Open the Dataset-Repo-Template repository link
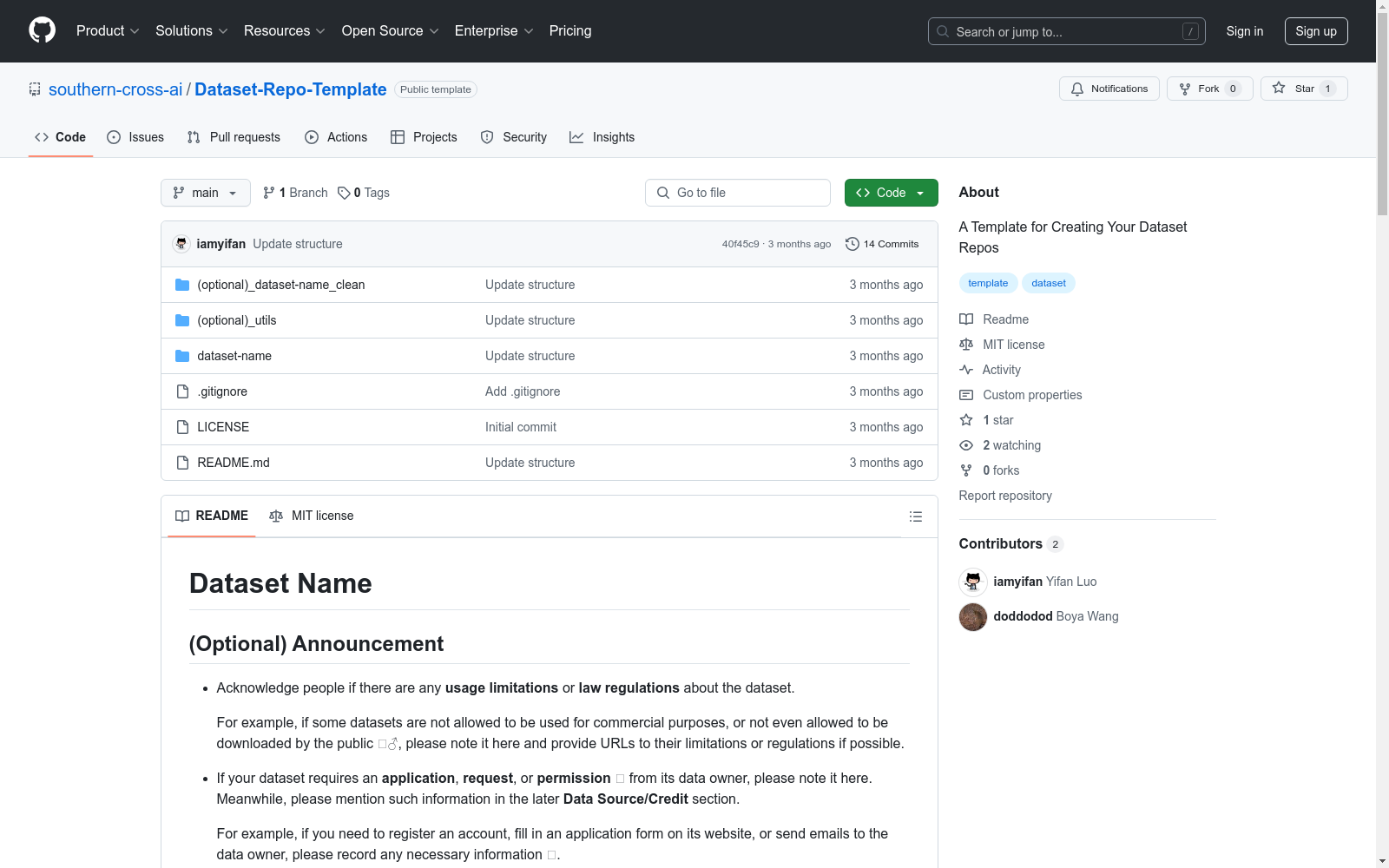The image size is (1389, 868). pyautogui.click(x=291, y=89)
